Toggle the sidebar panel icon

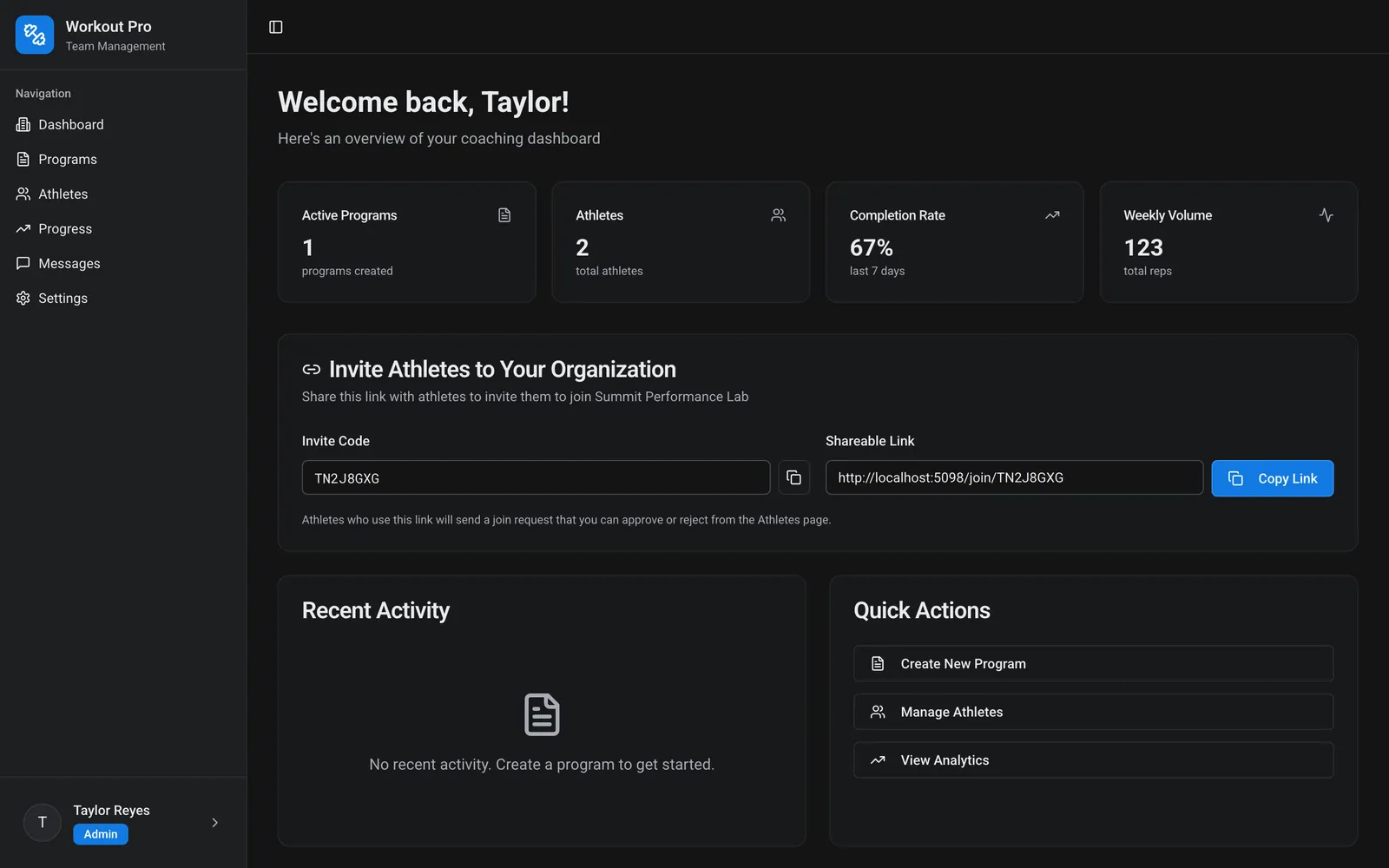point(276,27)
